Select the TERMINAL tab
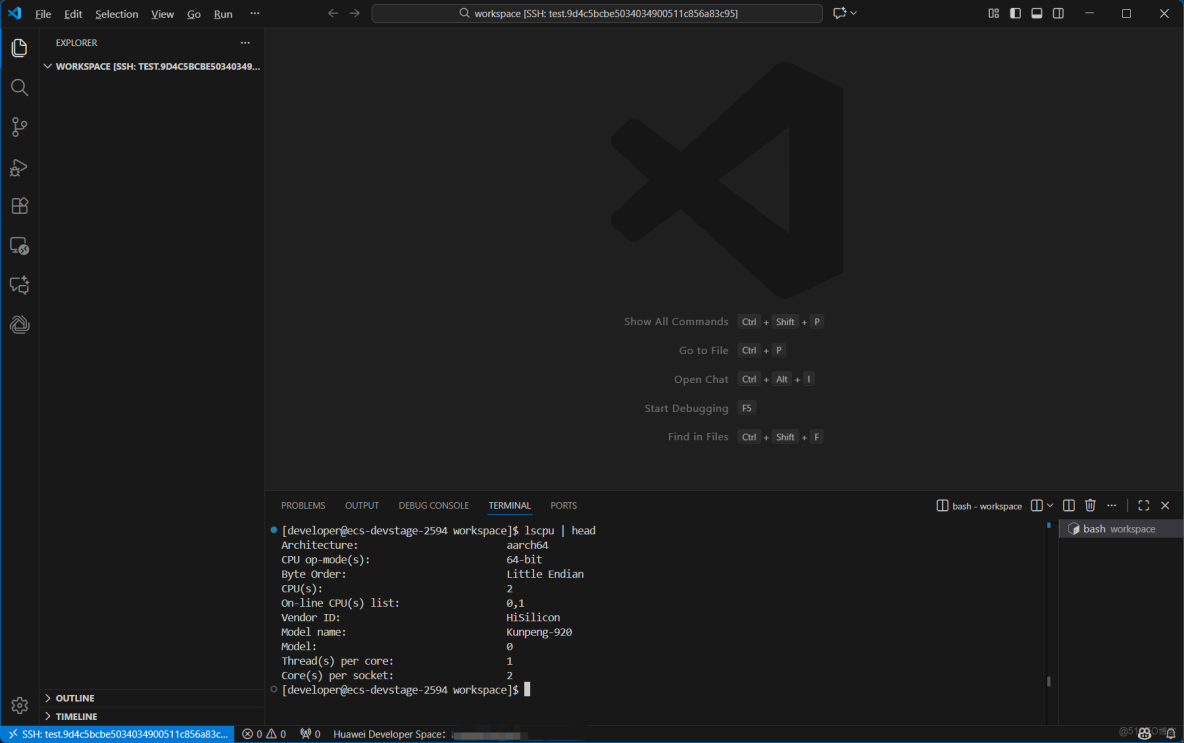 (x=510, y=506)
